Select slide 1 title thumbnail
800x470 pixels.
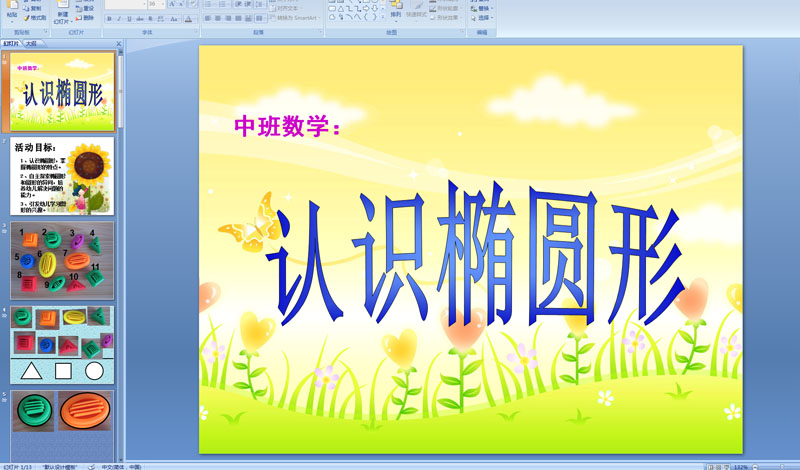pyautogui.click(x=62, y=91)
